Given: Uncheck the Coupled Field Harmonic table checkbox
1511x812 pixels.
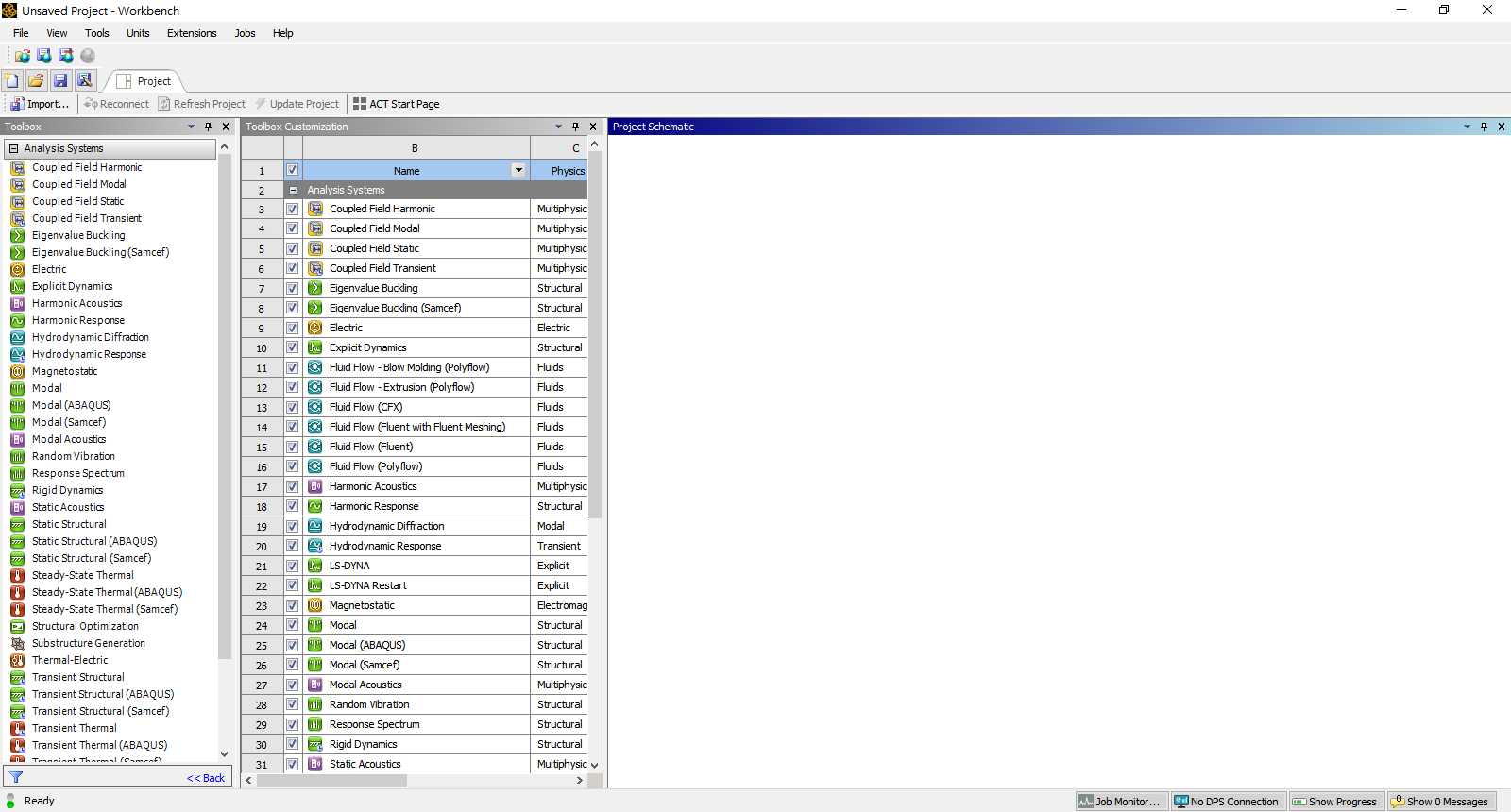Looking at the screenshot, I should [x=293, y=209].
